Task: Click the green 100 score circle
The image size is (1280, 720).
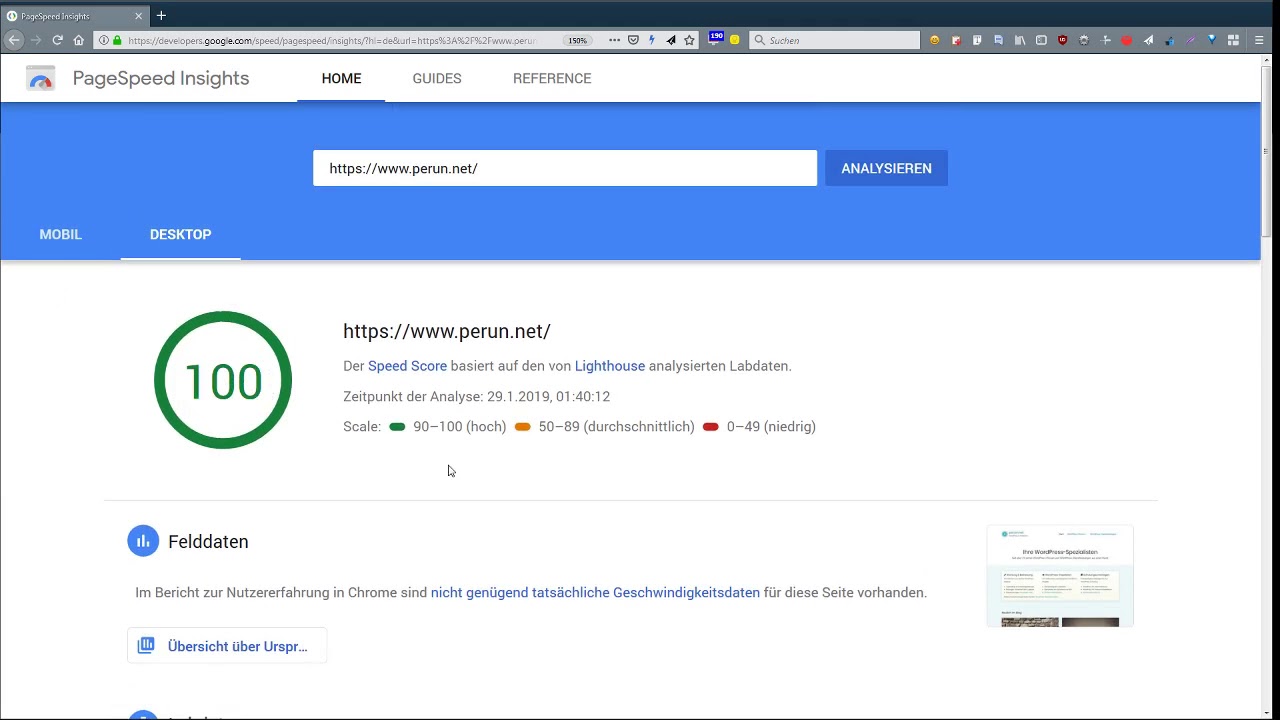Action: pyautogui.click(x=223, y=380)
